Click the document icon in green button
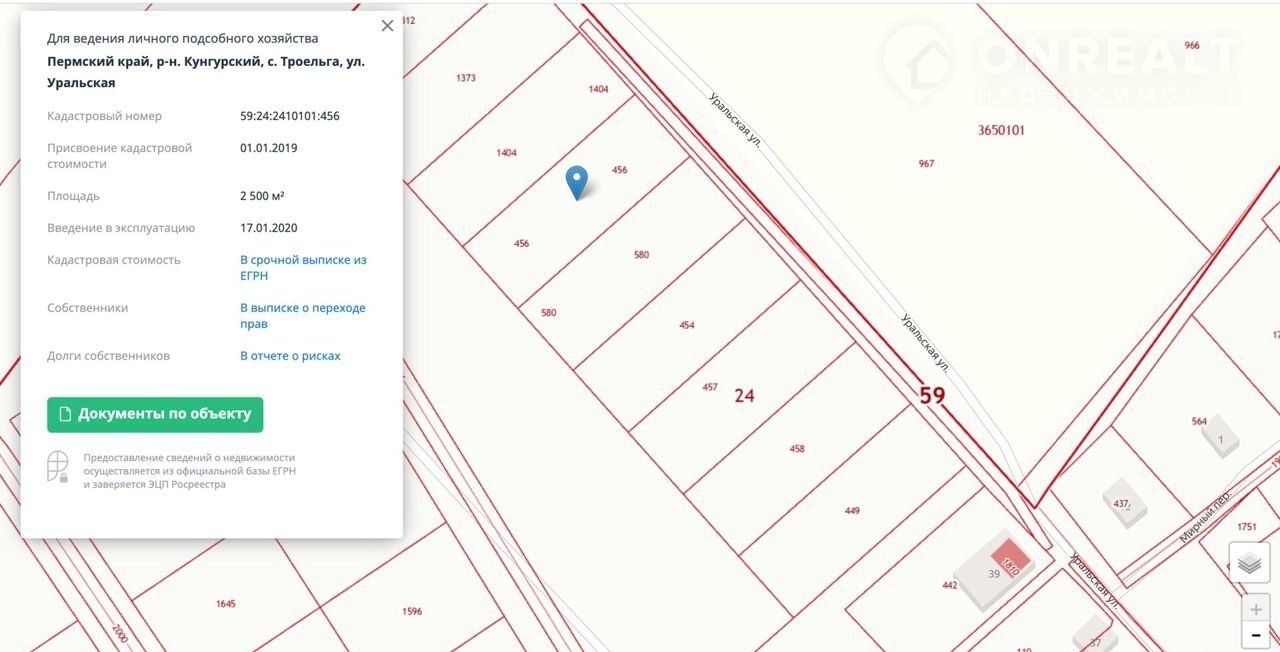The width and height of the screenshot is (1280, 652). pos(65,414)
